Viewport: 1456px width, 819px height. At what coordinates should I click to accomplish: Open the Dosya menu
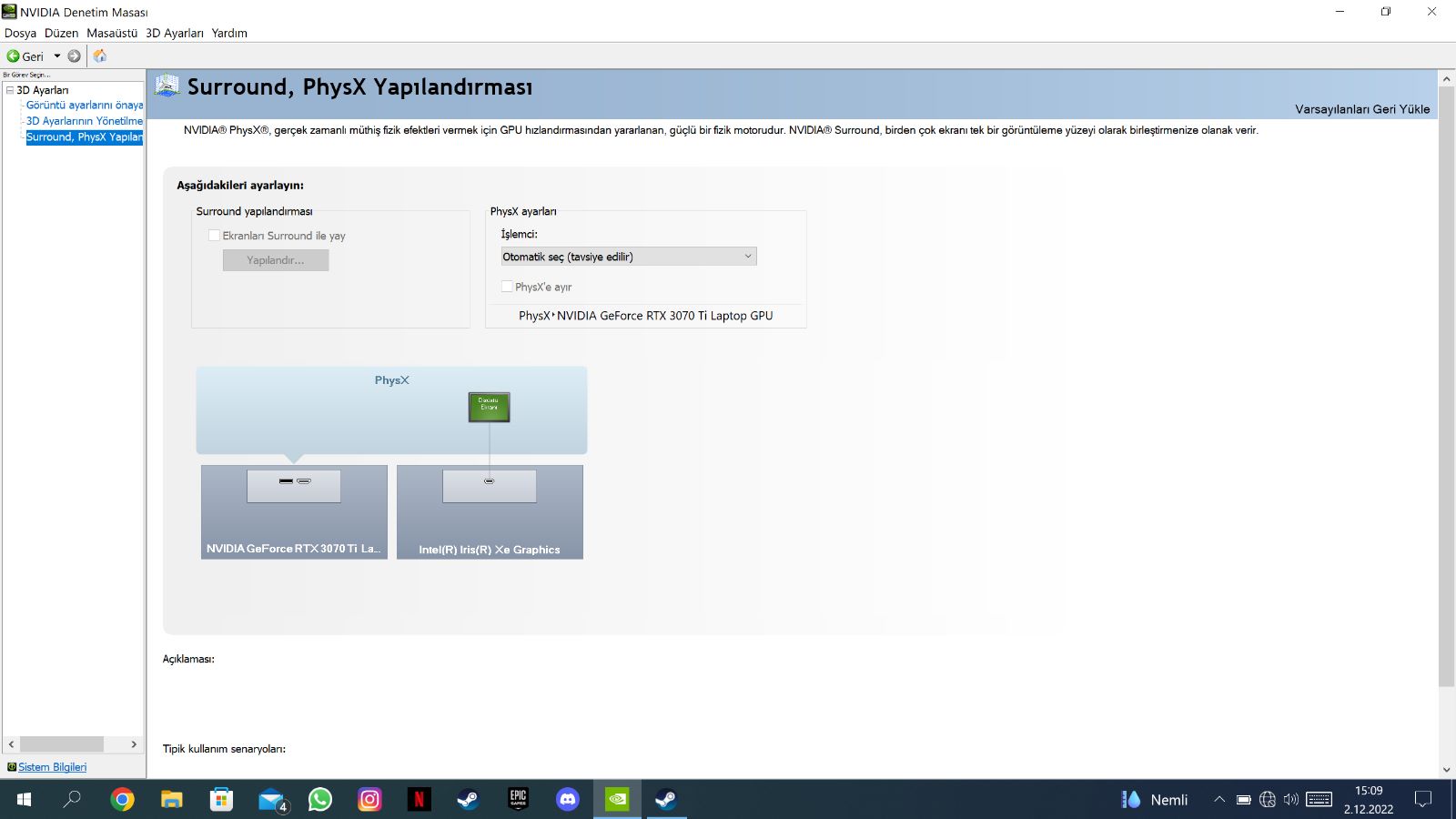click(x=21, y=33)
